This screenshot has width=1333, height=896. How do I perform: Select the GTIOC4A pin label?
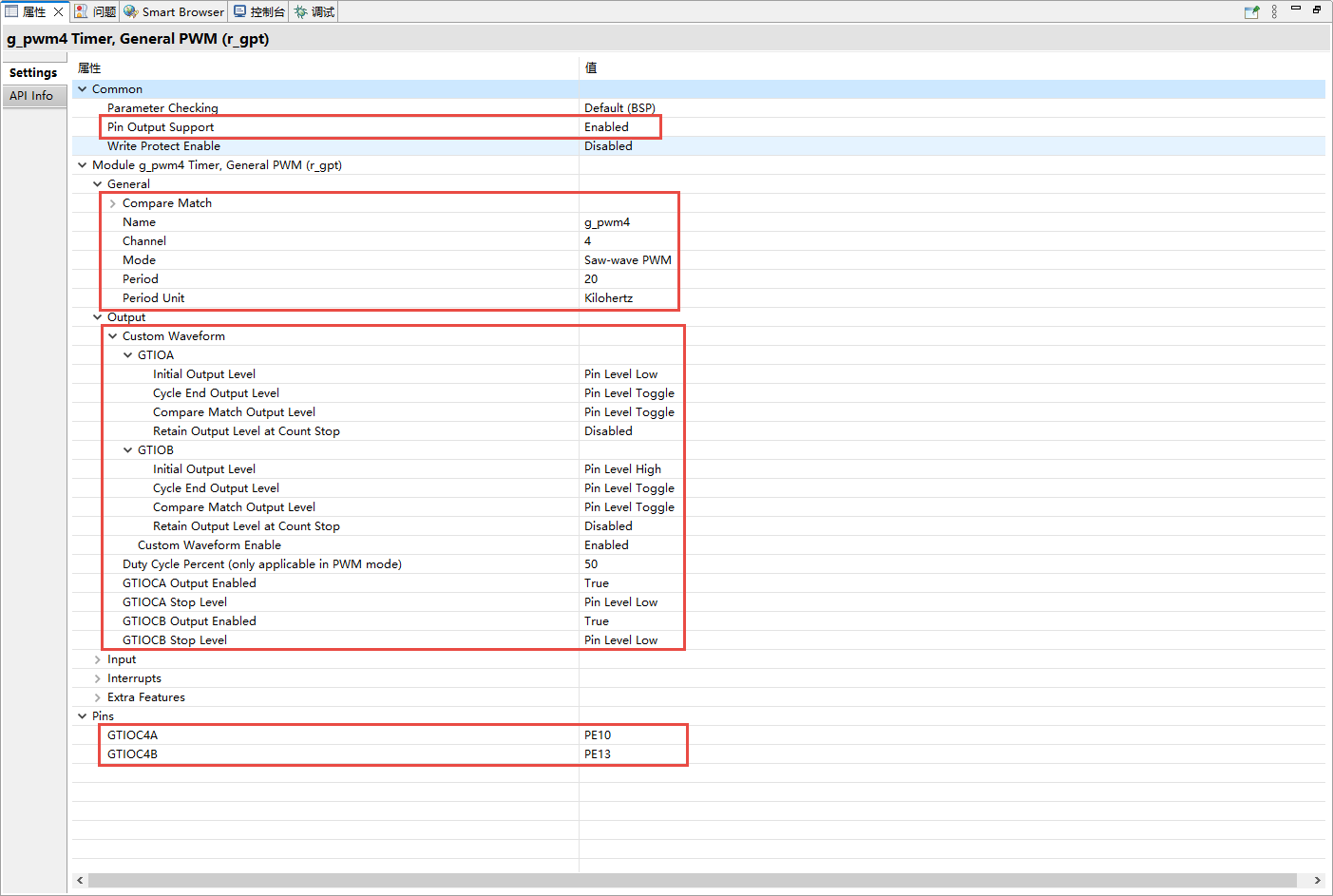tap(132, 735)
